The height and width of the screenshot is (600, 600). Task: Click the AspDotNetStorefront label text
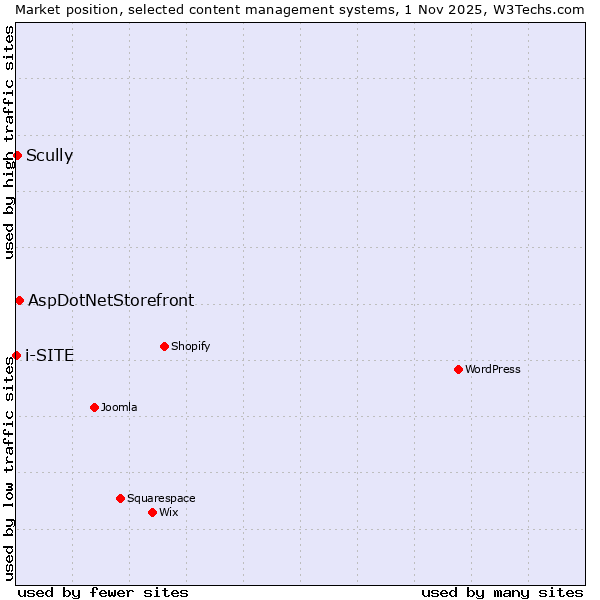111,300
